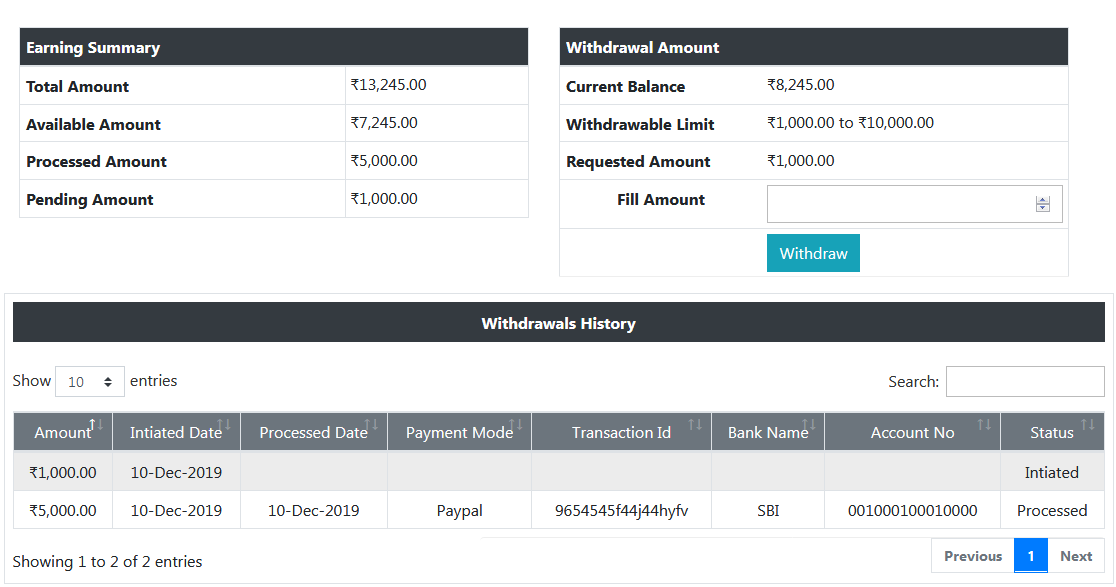Open the Show entries dropdown
The height and width of the screenshot is (587, 1116).
tap(89, 381)
